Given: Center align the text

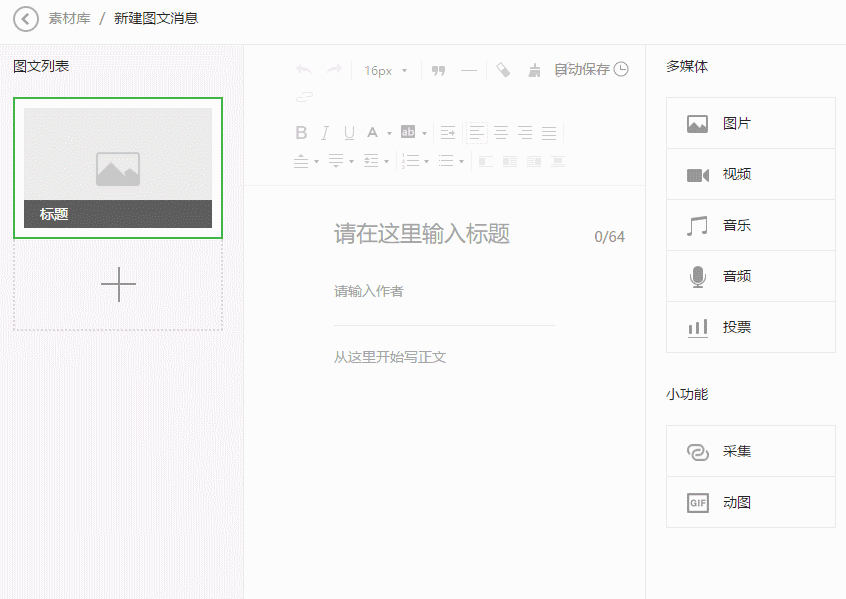Looking at the screenshot, I should coord(501,133).
